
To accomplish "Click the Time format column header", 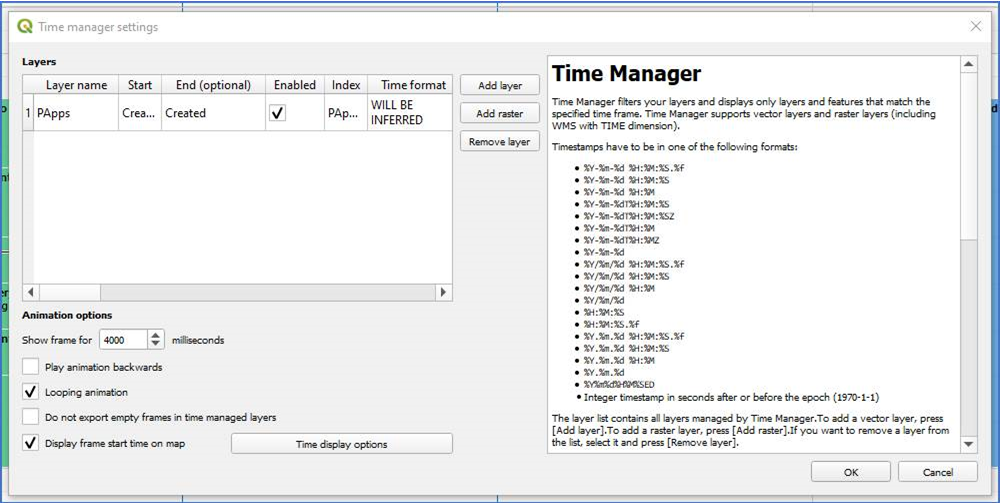I will pyautogui.click(x=410, y=85).
